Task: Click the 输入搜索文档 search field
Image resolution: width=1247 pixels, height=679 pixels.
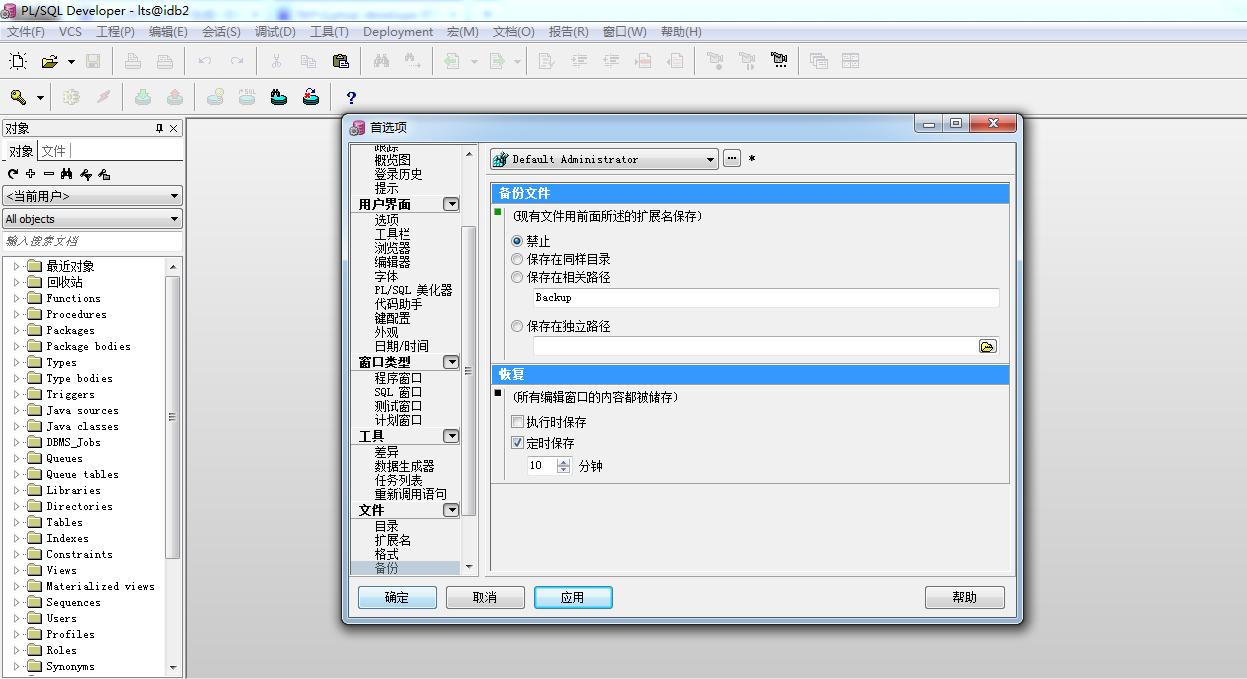Action: [x=92, y=241]
